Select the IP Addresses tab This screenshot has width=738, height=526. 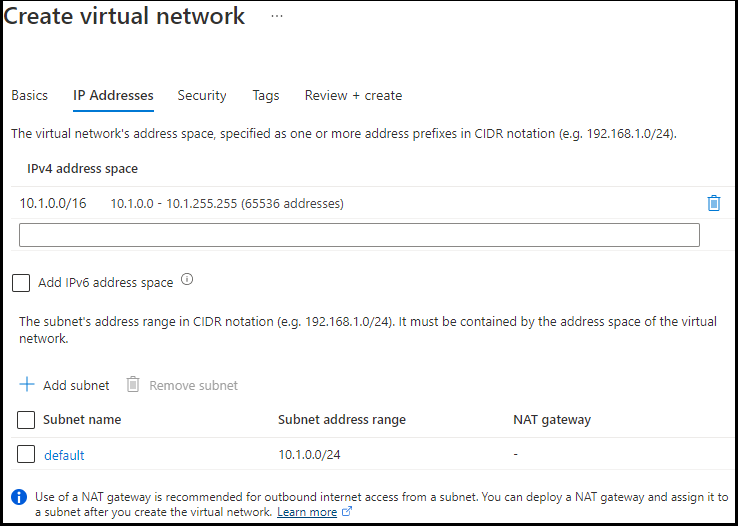[x=113, y=96]
